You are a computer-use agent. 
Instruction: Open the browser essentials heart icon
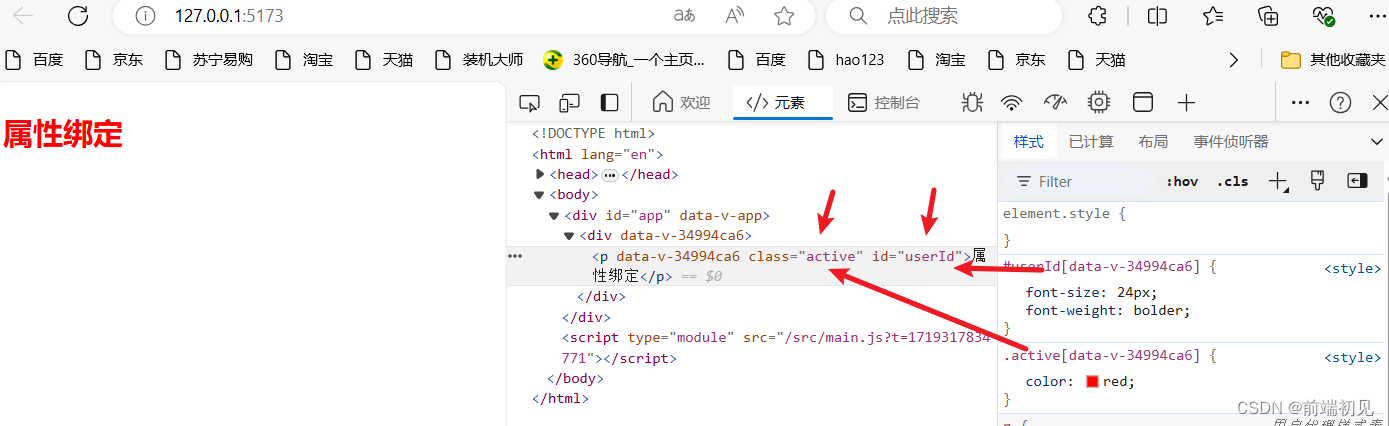(x=1324, y=16)
